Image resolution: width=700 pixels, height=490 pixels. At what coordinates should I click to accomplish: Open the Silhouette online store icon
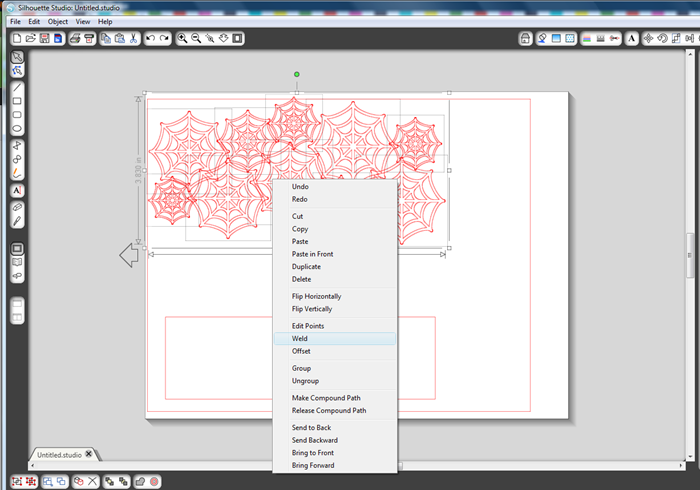point(525,39)
